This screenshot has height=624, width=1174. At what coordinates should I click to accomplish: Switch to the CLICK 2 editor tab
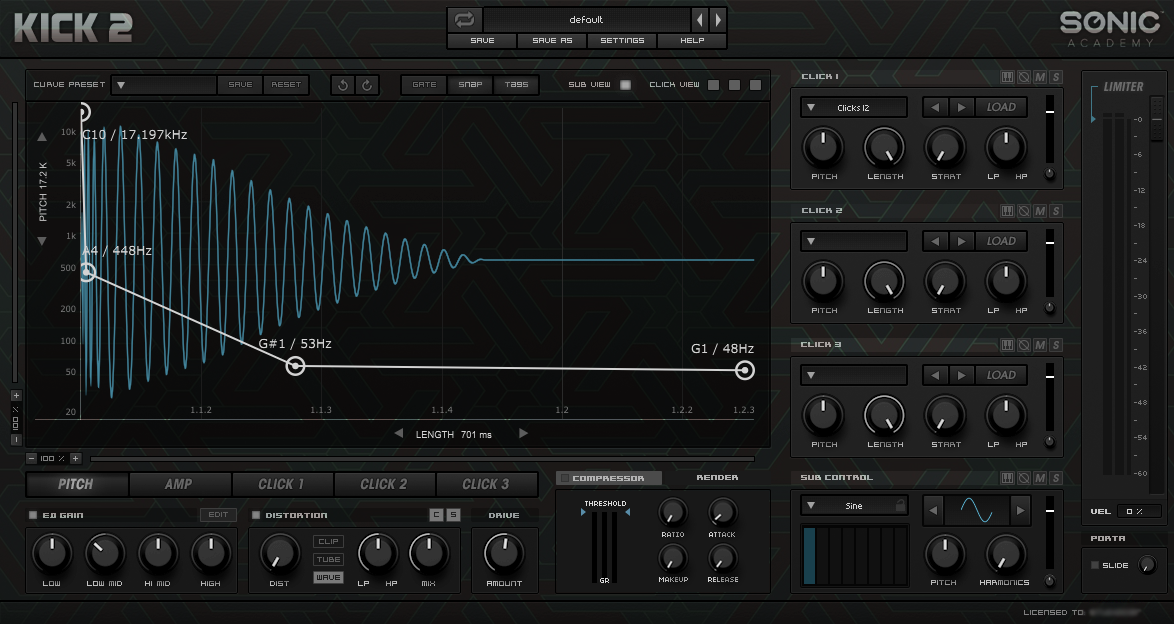coord(384,484)
